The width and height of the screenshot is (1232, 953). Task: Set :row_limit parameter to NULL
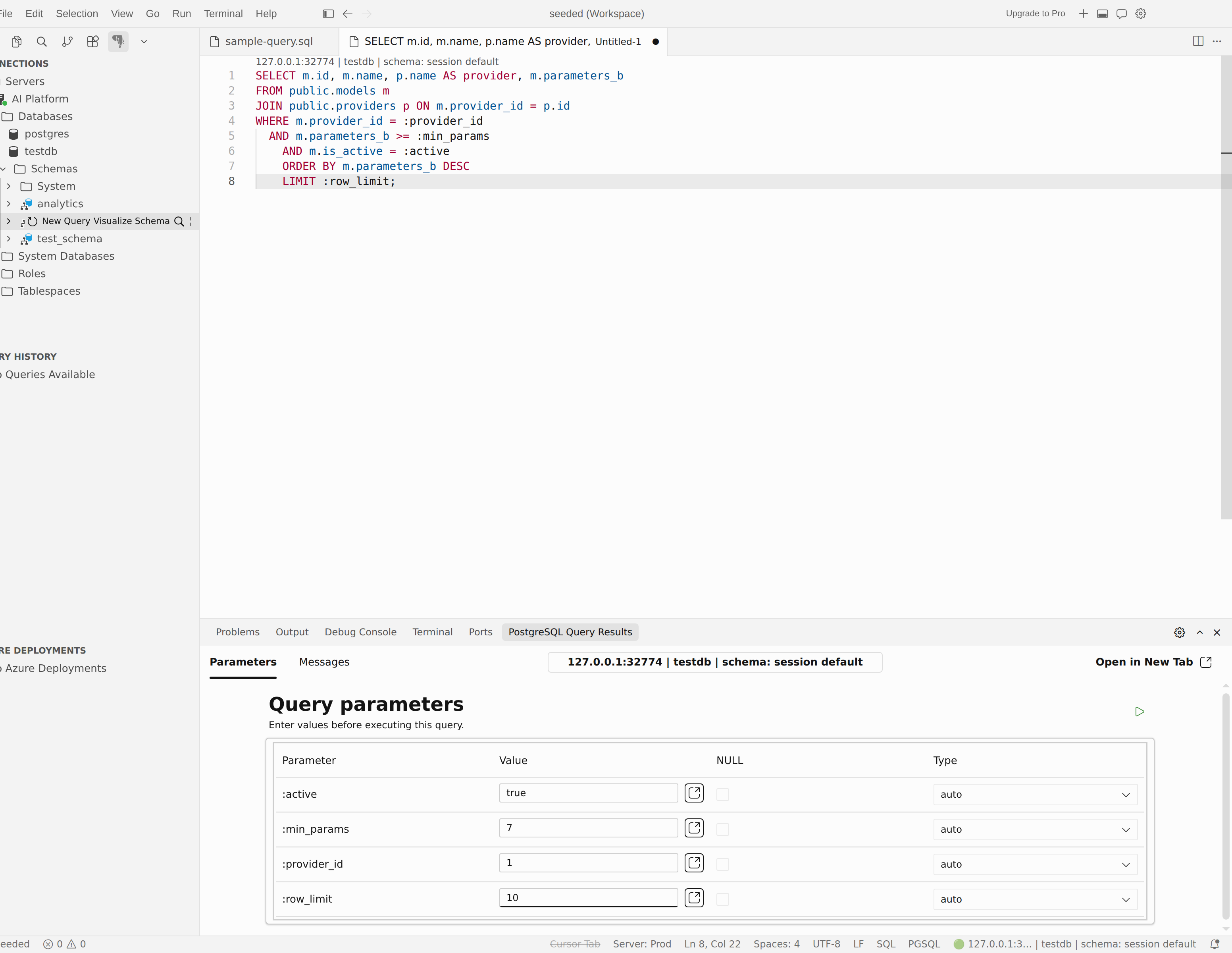(723, 899)
